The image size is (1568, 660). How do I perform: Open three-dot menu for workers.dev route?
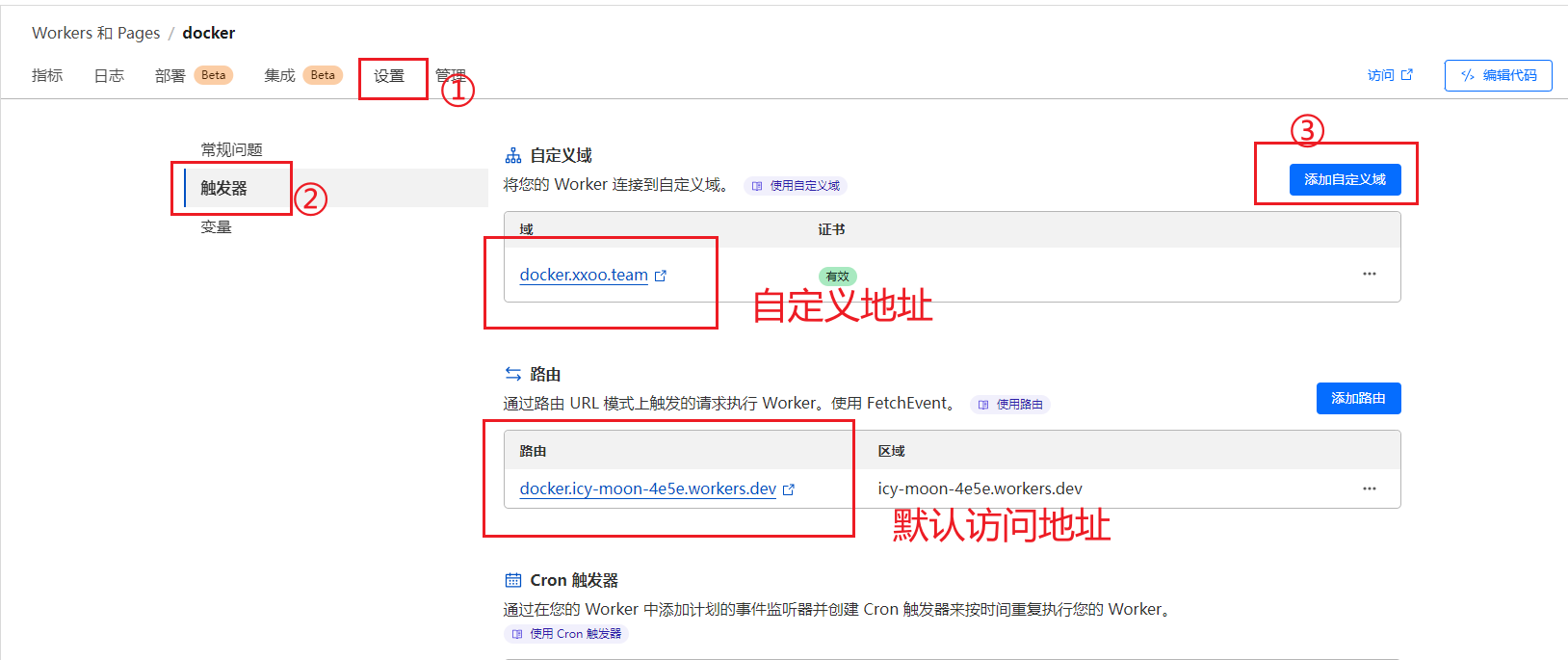[1369, 488]
